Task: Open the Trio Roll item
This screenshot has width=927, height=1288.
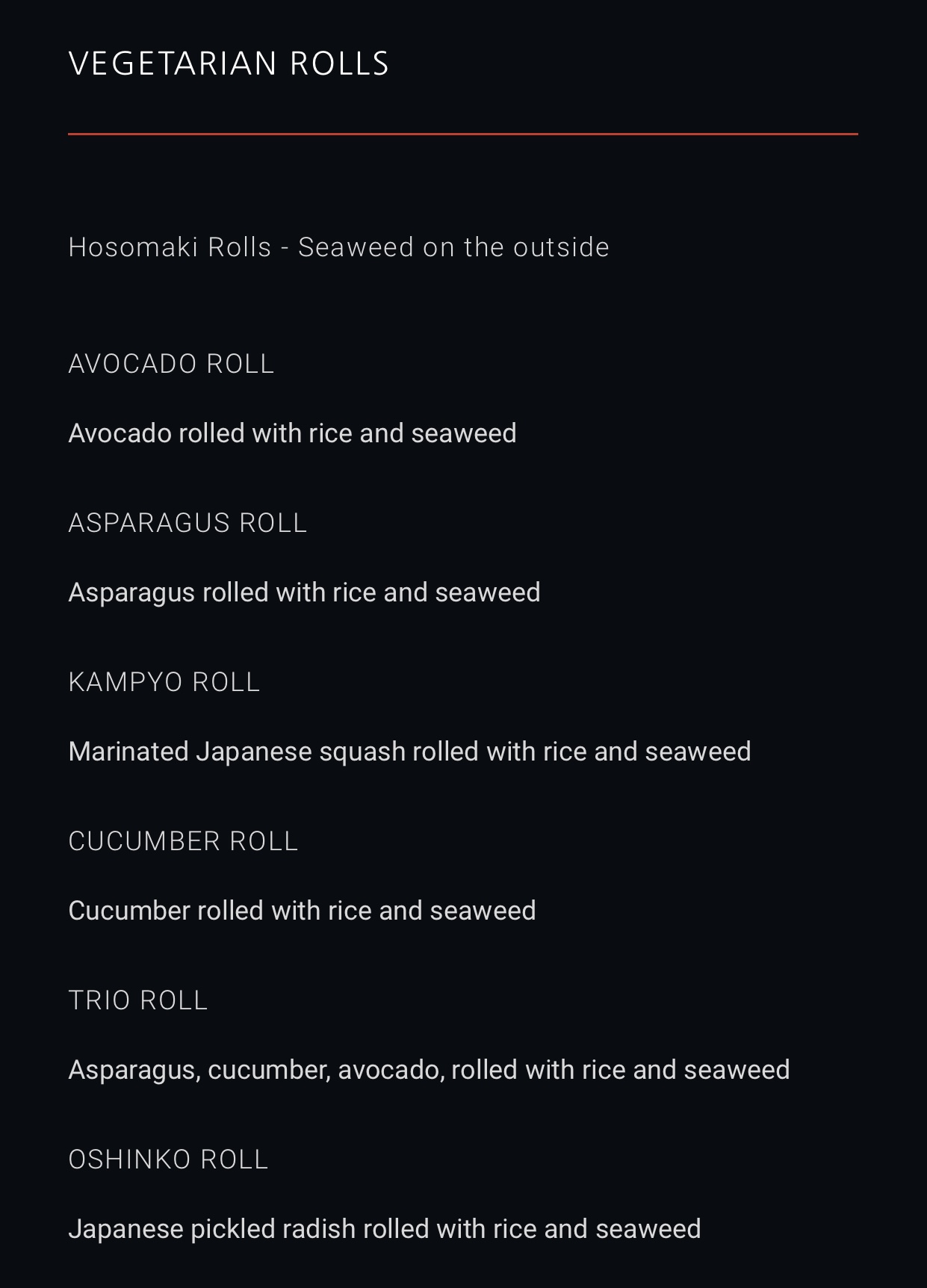Action: [x=137, y=1000]
